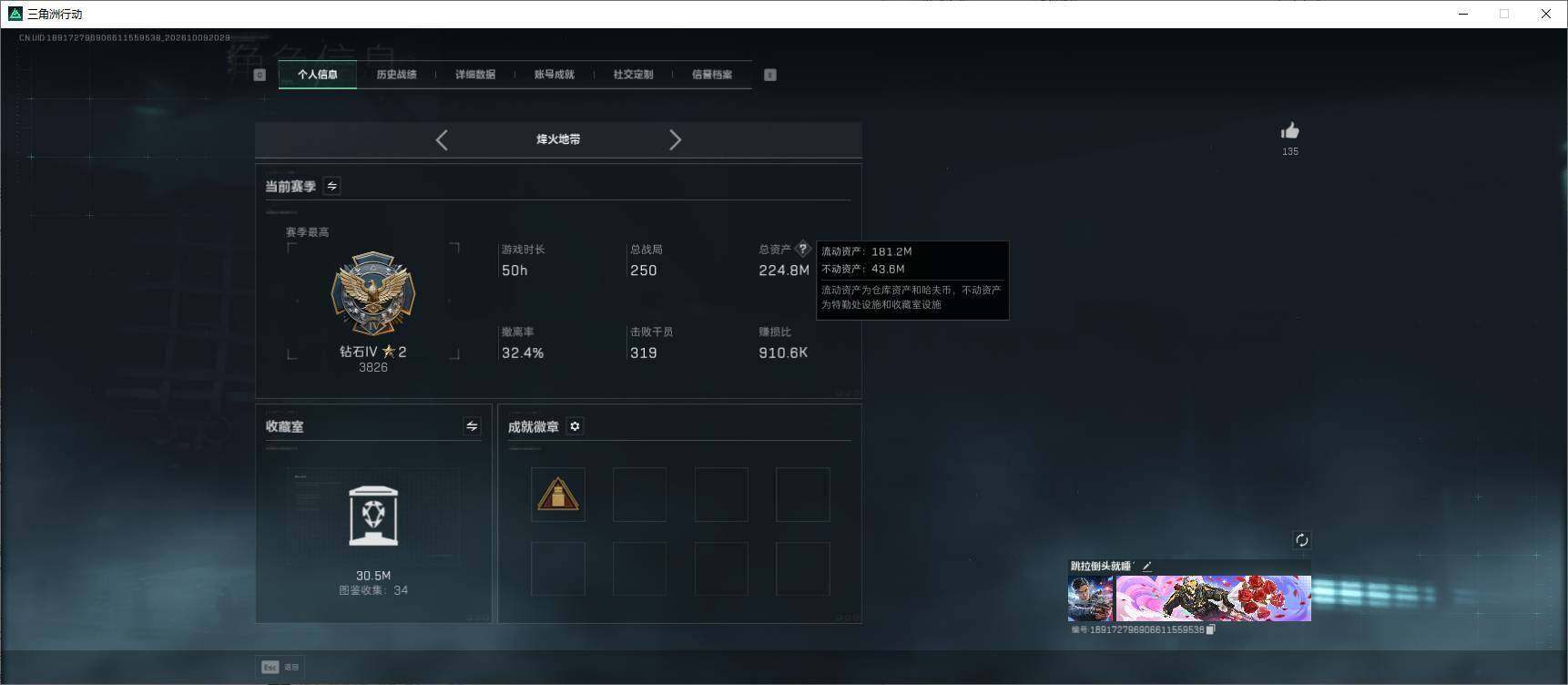
Task: Click the thumbs-up like icon
Action: (1290, 131)
